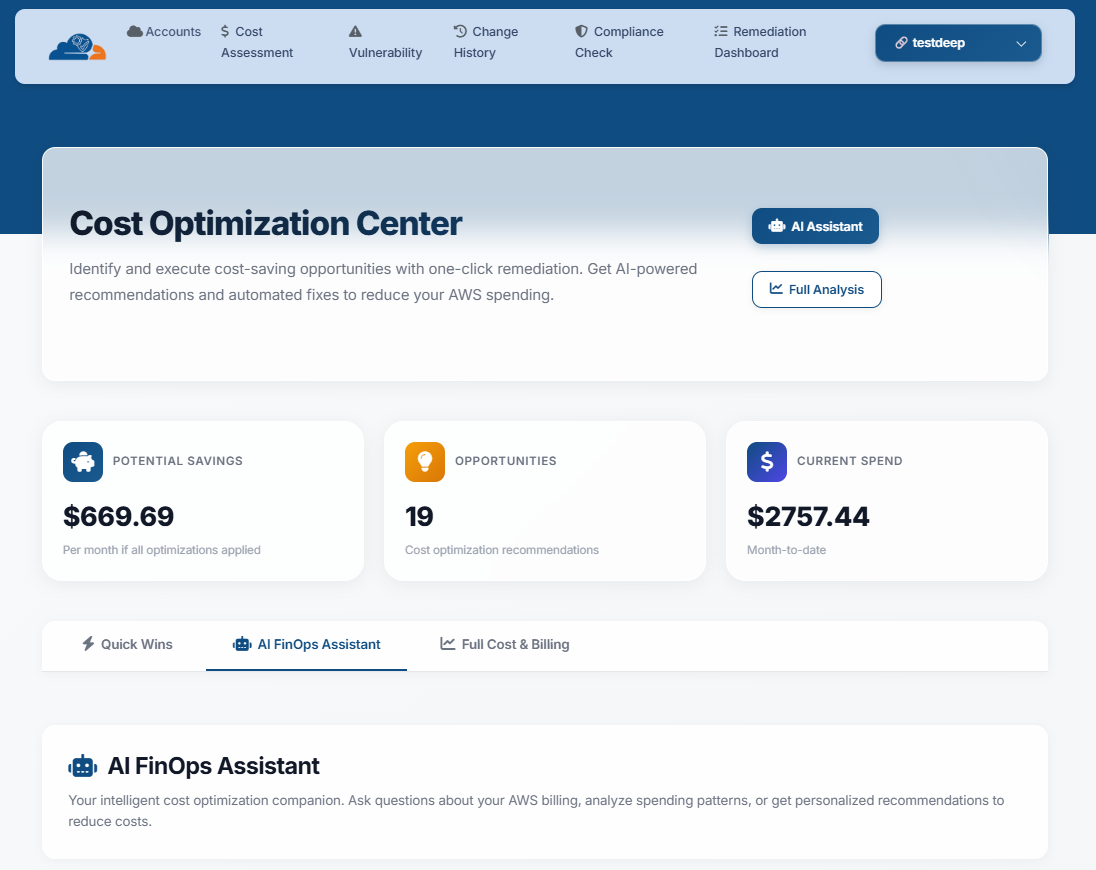Click the robot icon on AI FinOps tab
The width and height of the screenshot is (1096, 870).
(242, 644)
